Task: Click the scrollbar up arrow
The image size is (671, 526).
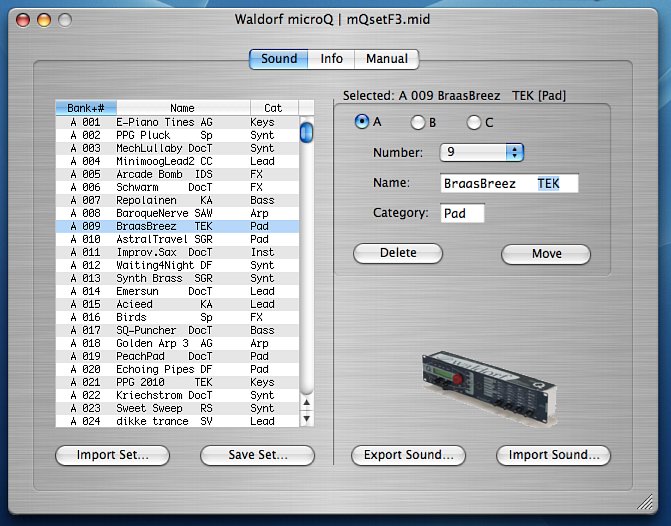Action: point(306,402)
